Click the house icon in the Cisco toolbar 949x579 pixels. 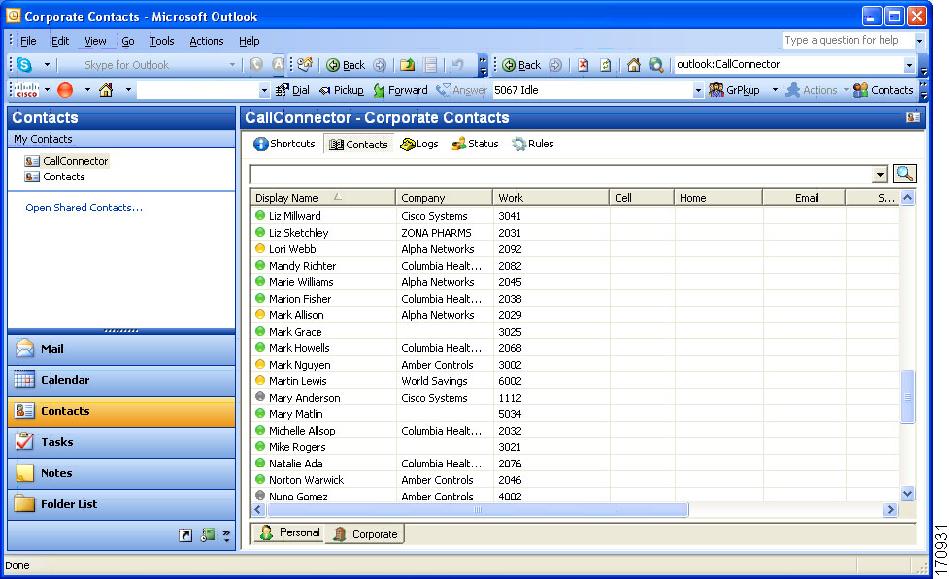(x=106, y=90)
